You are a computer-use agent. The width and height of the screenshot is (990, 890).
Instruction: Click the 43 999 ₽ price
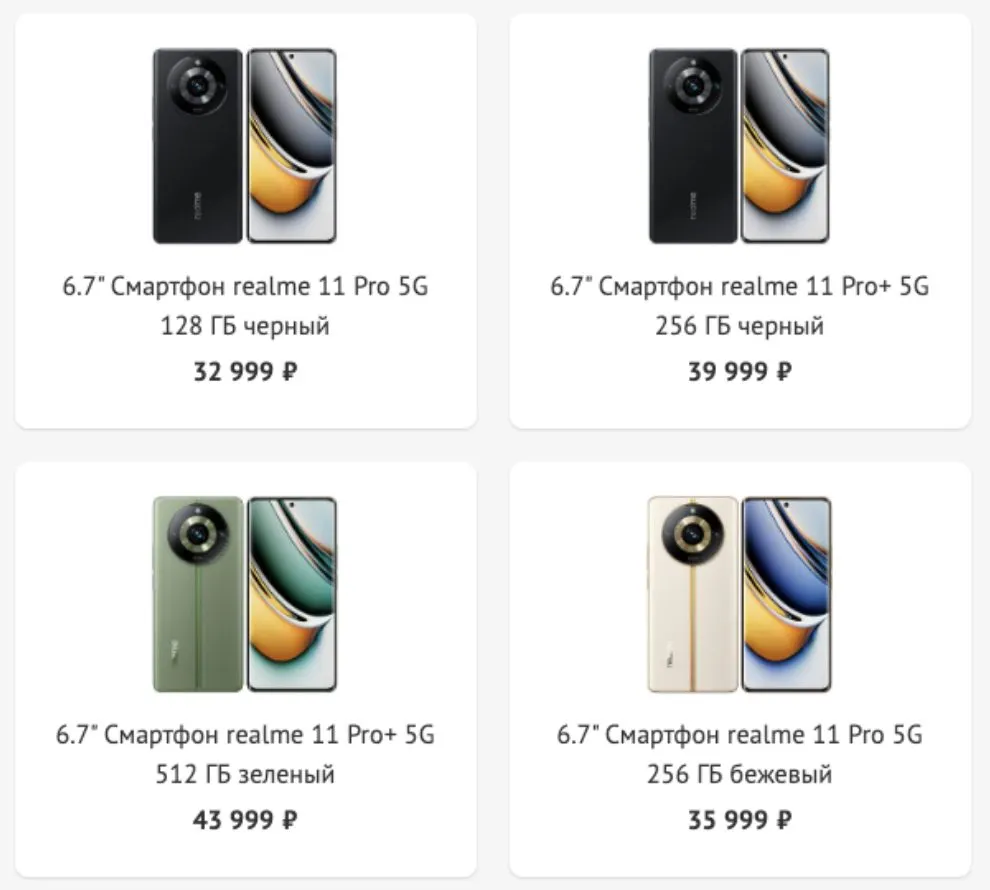point(245,820)
